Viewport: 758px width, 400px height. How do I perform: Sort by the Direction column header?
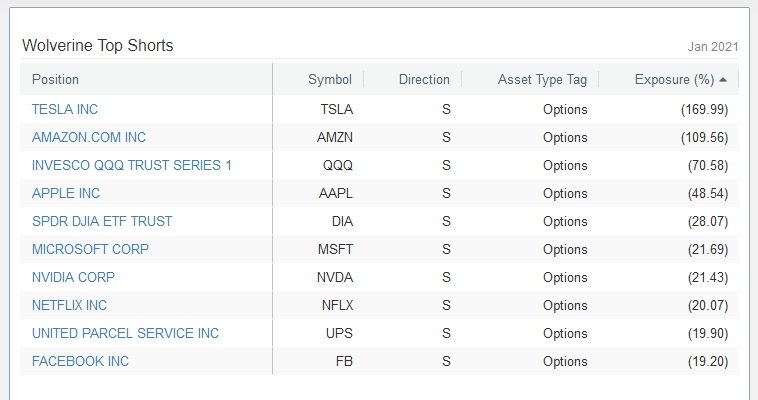[424, 79]
